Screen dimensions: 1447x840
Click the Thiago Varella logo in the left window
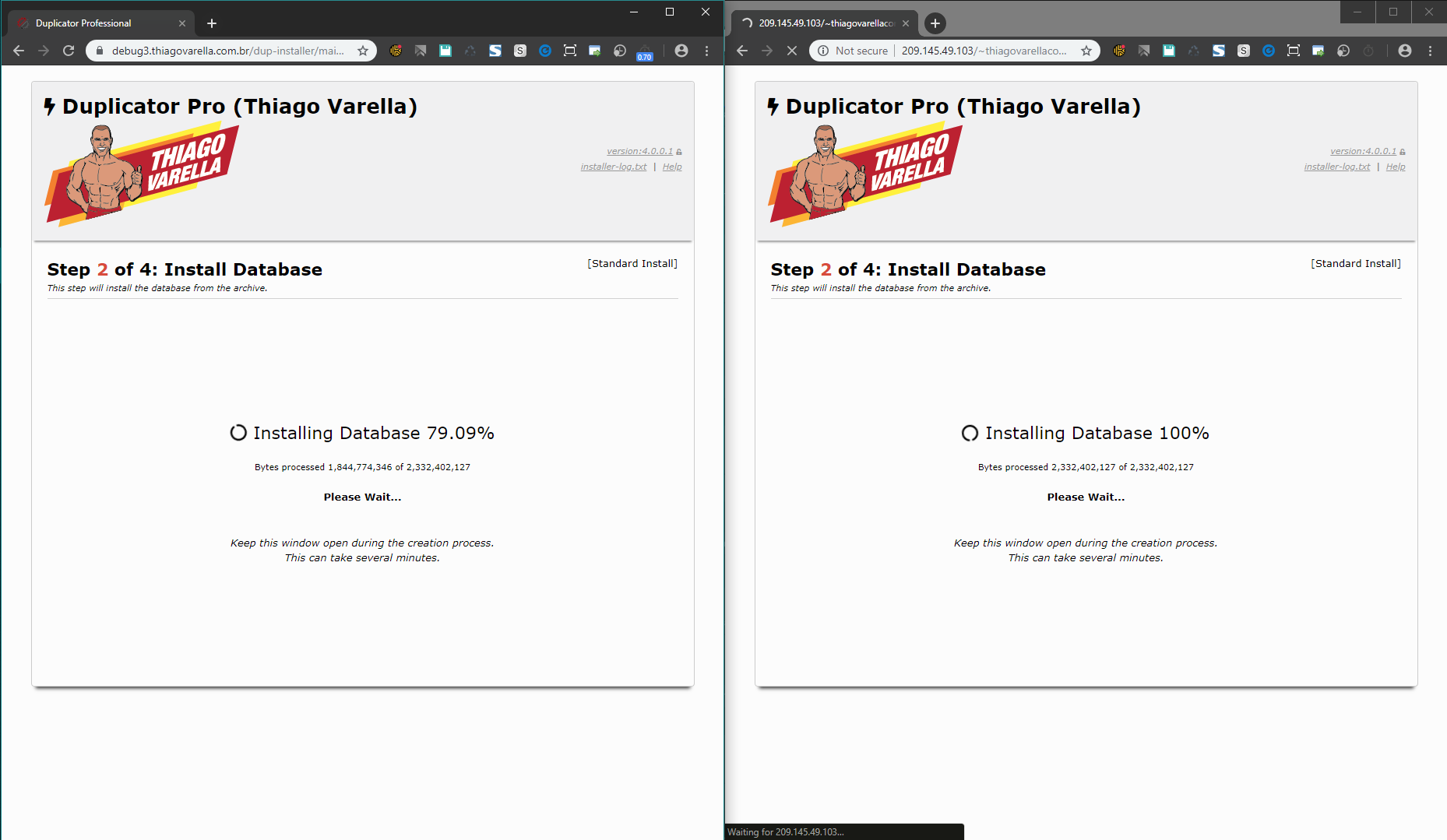(142, 174)
